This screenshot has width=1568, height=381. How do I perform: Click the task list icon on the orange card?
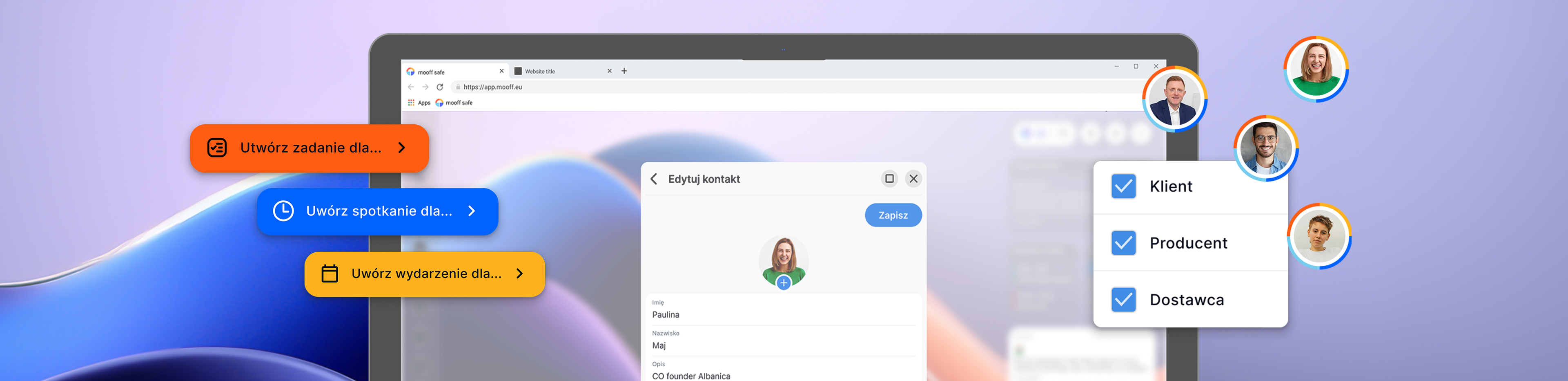(217, 148)
